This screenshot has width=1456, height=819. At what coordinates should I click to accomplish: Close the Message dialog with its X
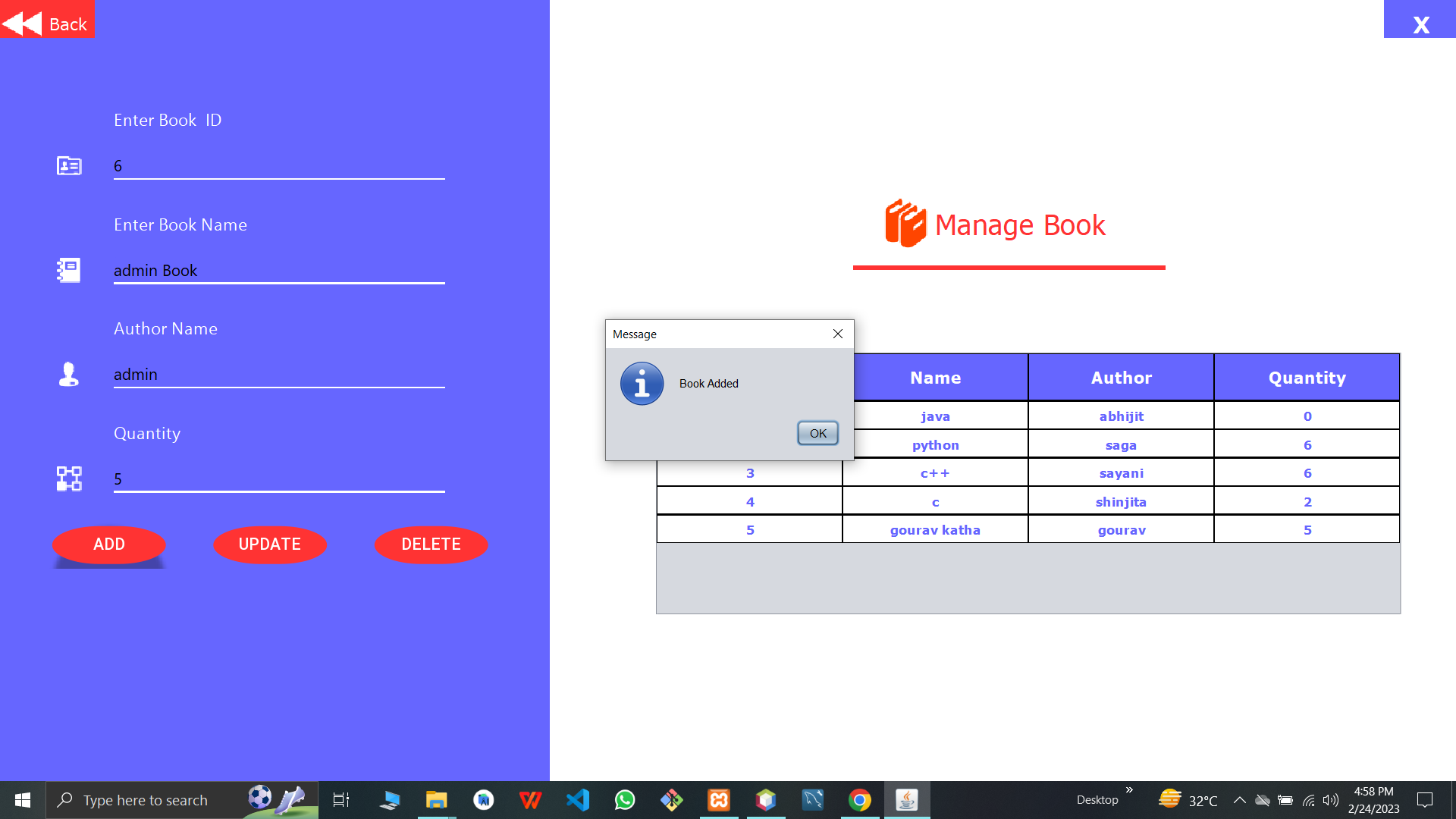tap(838, 334)
